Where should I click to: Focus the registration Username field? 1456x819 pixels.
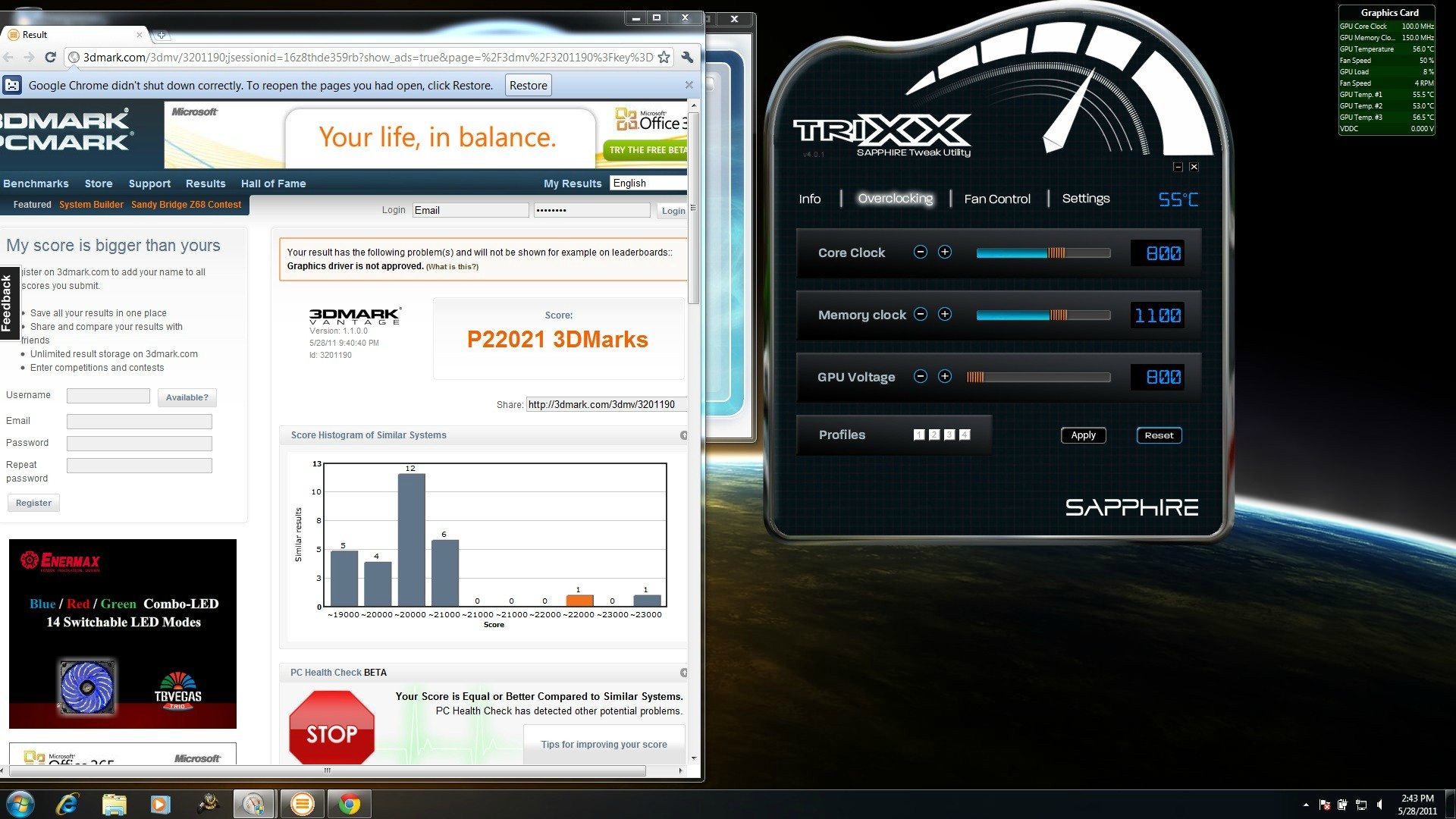(108, 396)
